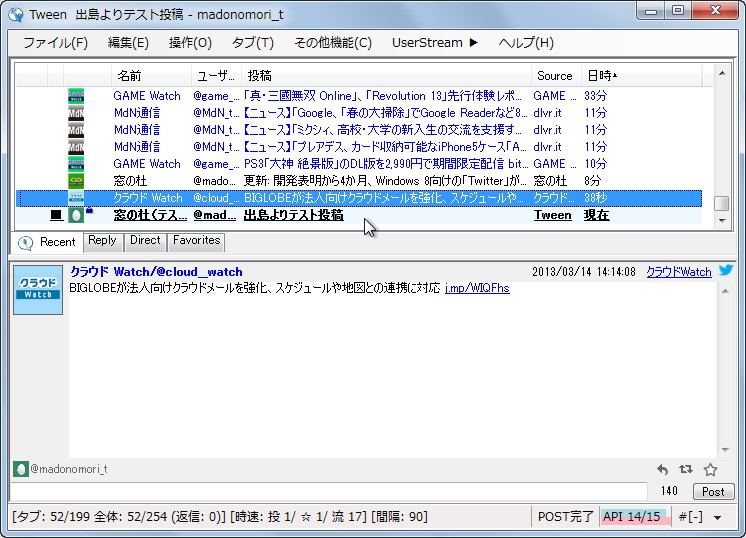Click avatar of 出島よりテスト投稿 row
Screen dimensions: 746x538
(x=76, y=215)
